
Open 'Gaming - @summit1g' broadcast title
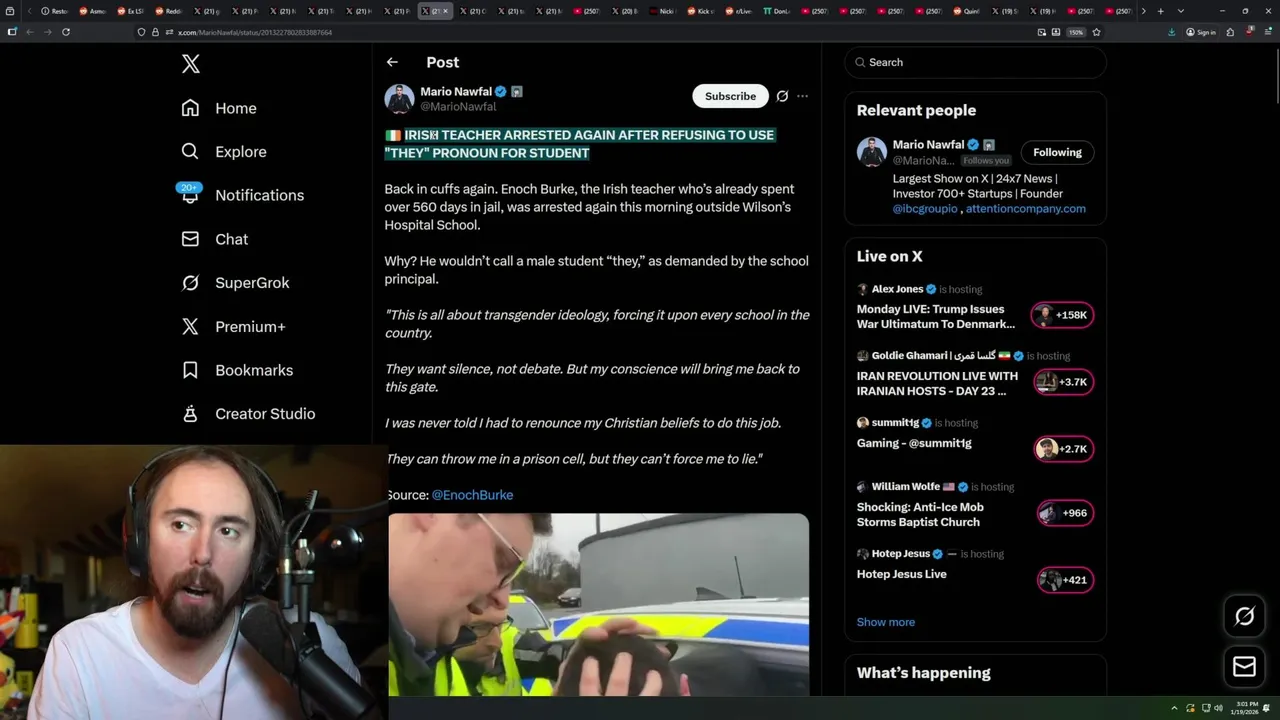click(x=914, y=443)
